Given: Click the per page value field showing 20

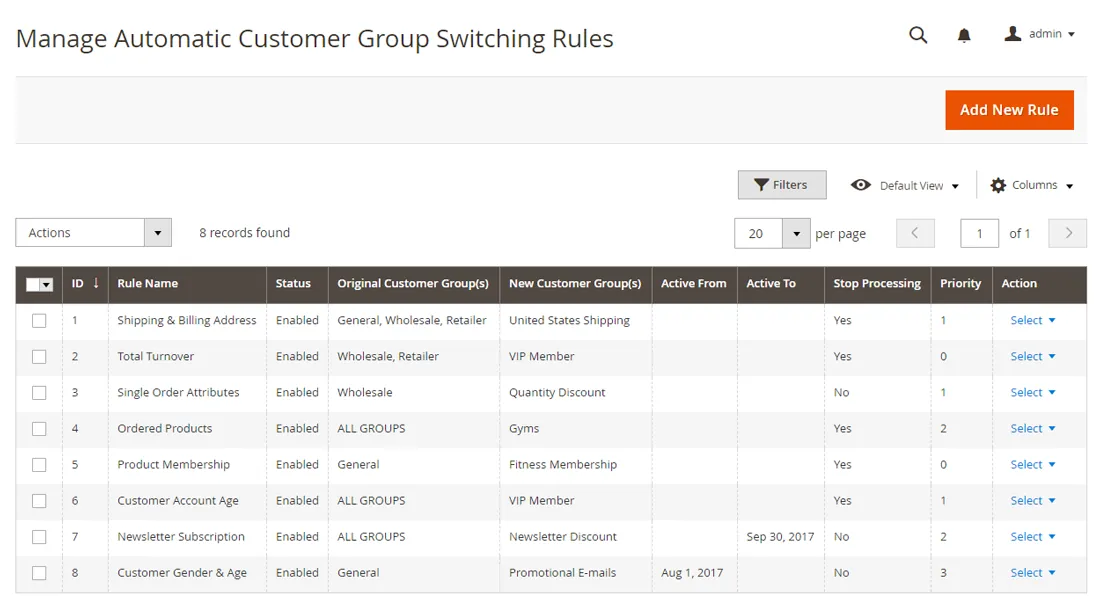Looking at the screenshot, I should (758, 234).
